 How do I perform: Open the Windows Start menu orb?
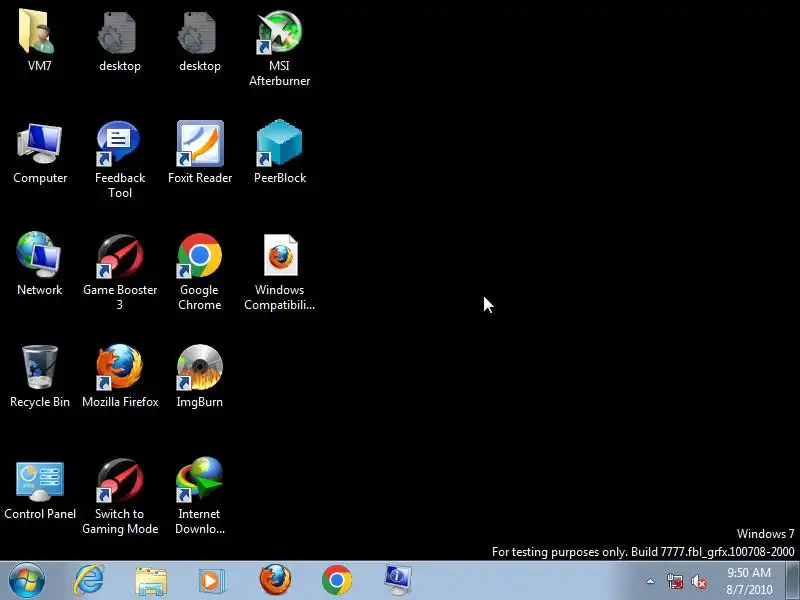click(x=27, y=581)
